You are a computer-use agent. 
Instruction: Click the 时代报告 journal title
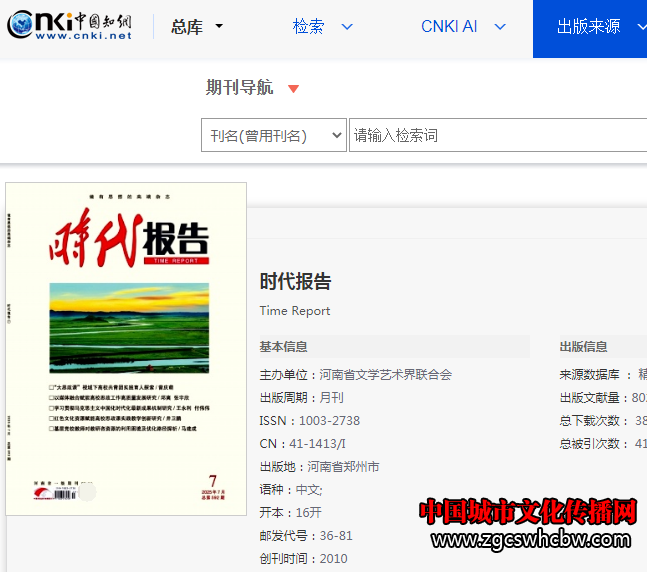tap(295, 282)
